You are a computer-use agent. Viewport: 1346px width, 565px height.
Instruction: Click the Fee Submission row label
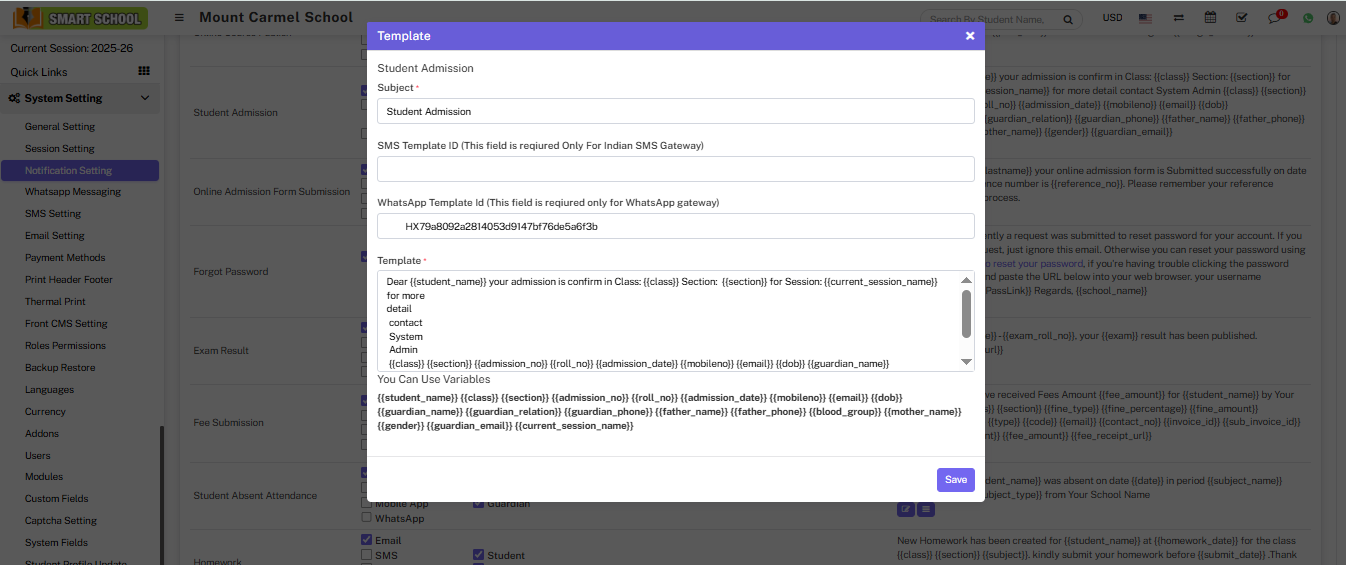228,423
